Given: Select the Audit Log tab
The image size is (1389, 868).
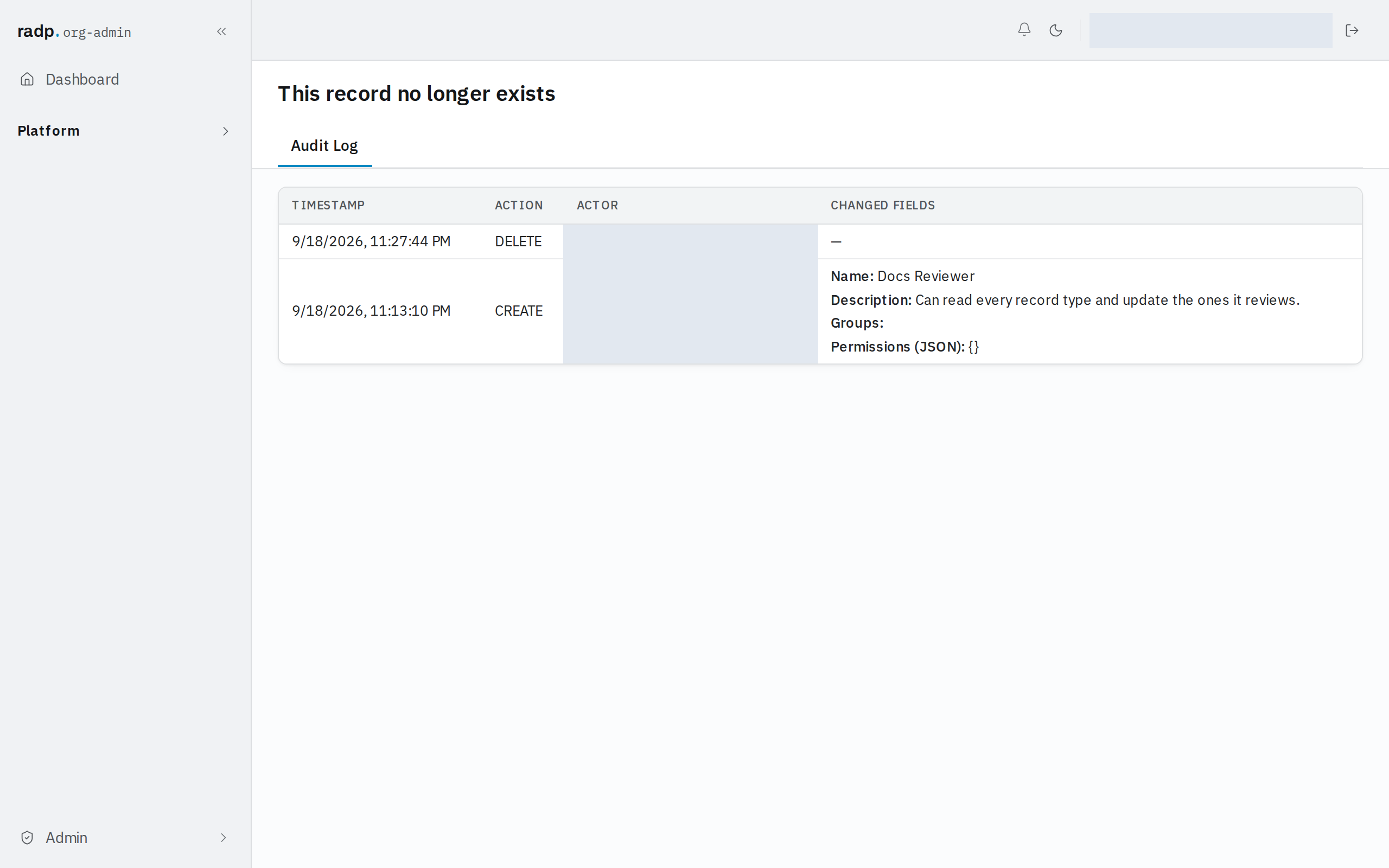Looking at the screenshot, I should pos(324,146).
